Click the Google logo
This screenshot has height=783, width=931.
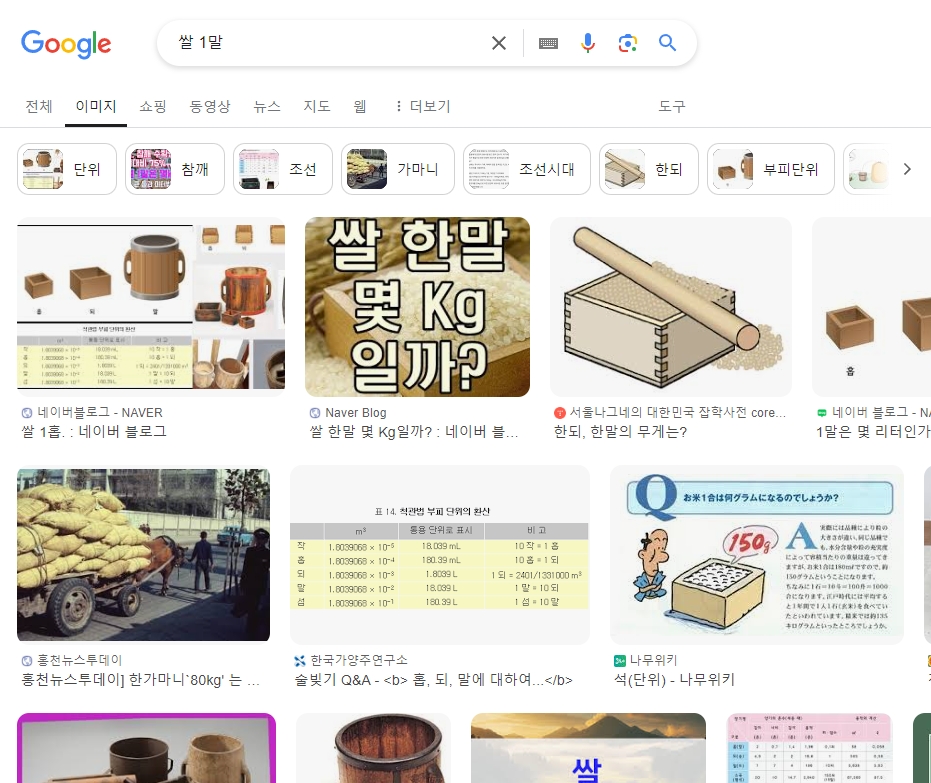[x=66, y=43]
